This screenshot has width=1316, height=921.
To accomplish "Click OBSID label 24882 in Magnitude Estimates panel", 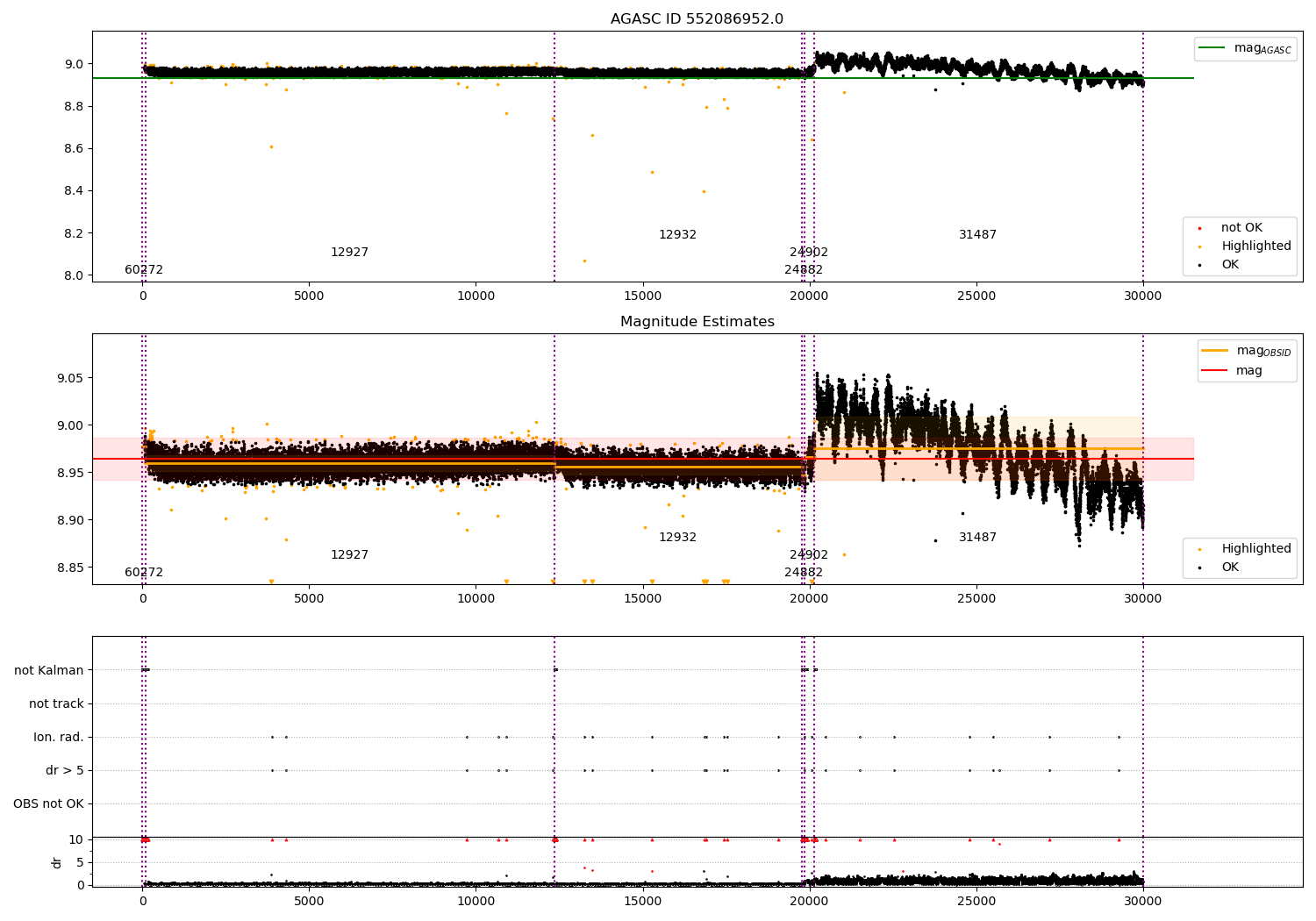I will [804, 573].
